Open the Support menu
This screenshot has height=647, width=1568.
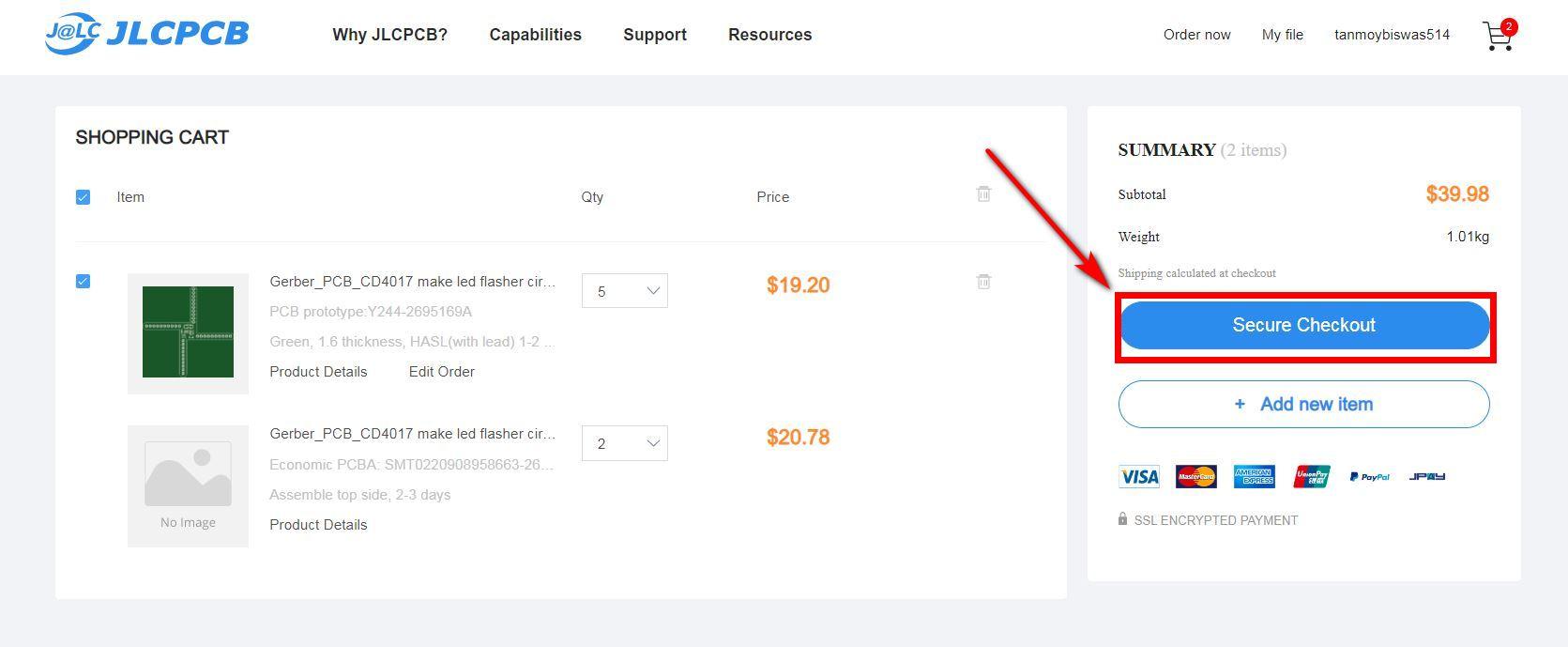[655, 35]
